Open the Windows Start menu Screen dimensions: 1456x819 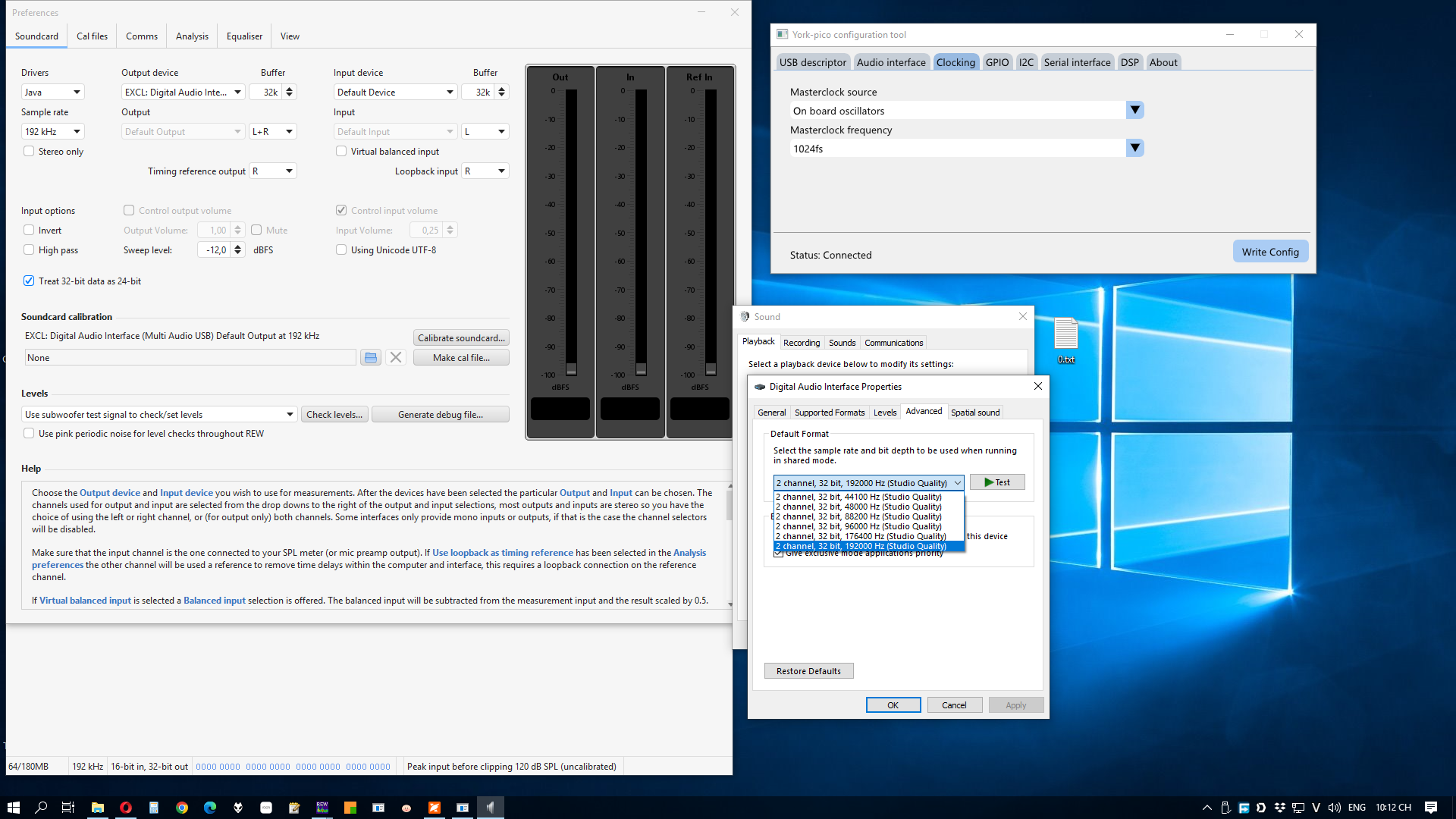pos(13,808)
